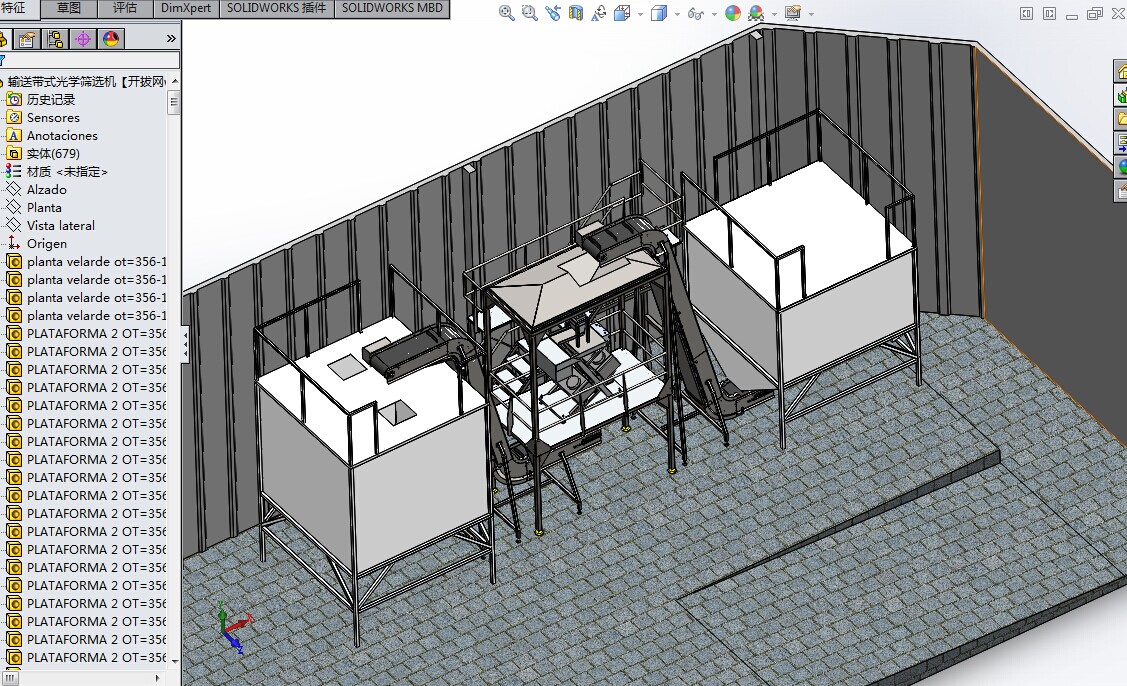Click Zoom to Fit magnifier icon
The width and height of the screenshot is (1127, 686).
(x=507, y=13)
